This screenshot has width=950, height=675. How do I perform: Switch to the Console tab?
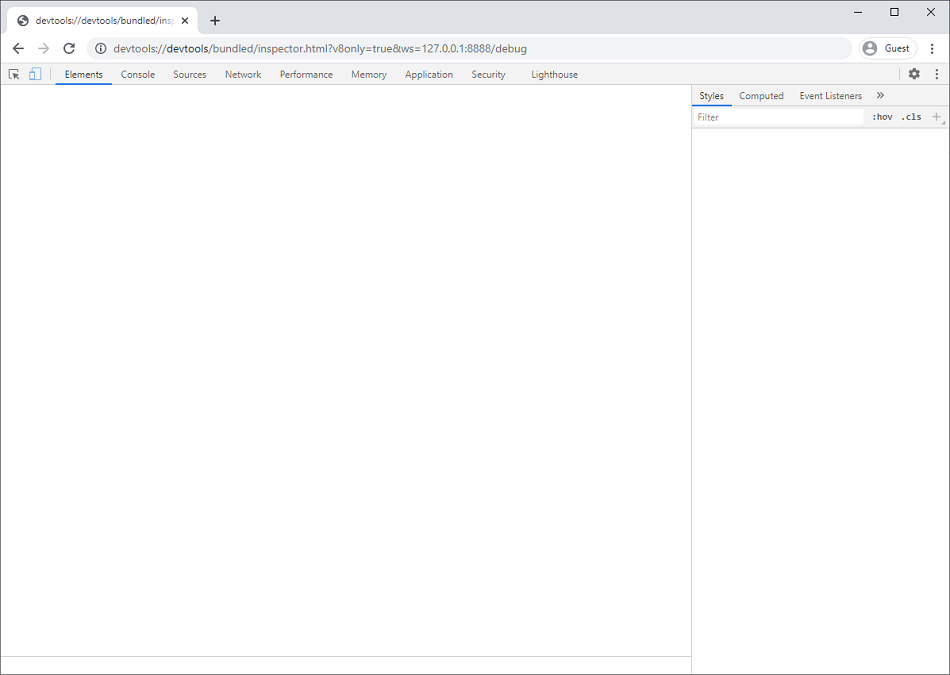[138, 74]
